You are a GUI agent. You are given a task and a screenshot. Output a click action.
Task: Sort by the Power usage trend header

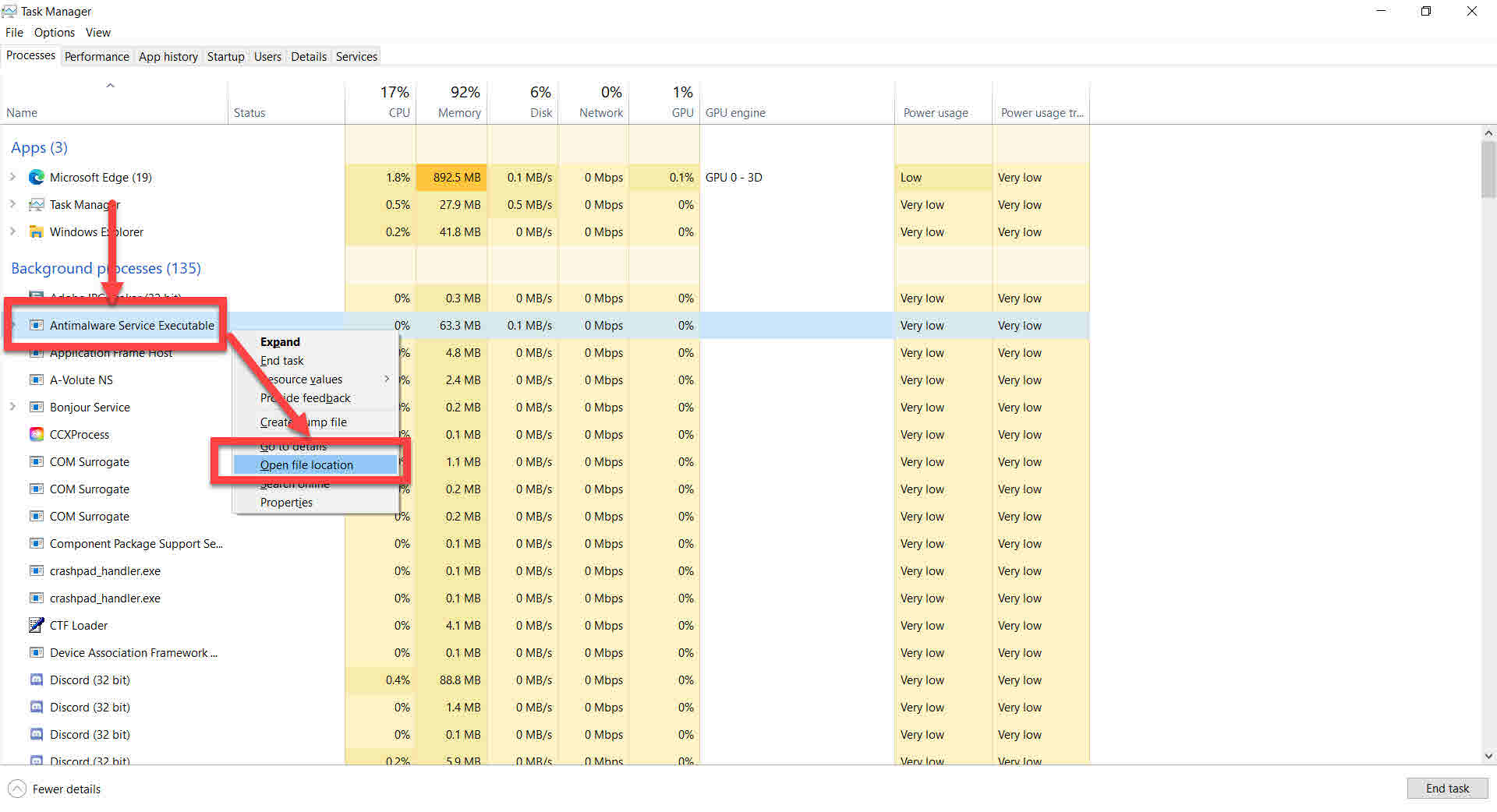point(1041,102)
